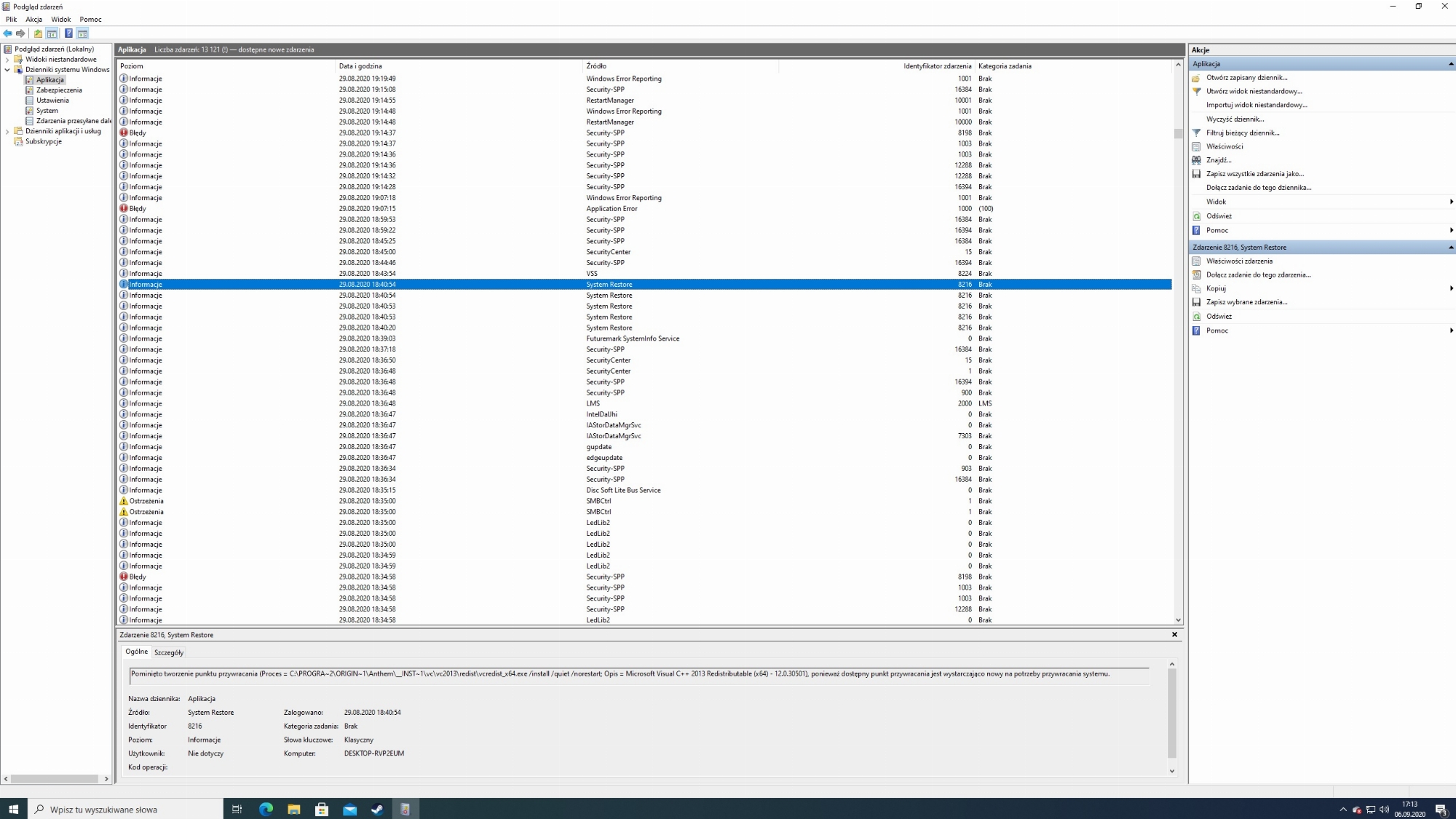This screenshot has height=819, width=1456.
Task: Click the Up one level folder icon
Action: click(38, 33)
